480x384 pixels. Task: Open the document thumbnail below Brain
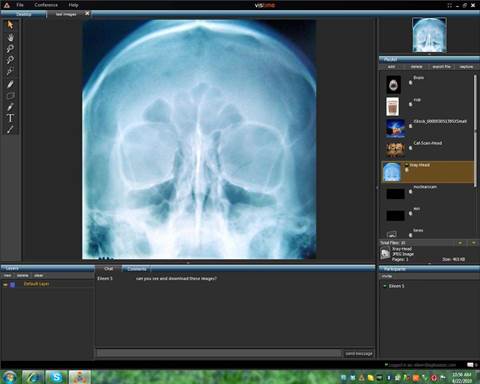click(x=392, y=107)
